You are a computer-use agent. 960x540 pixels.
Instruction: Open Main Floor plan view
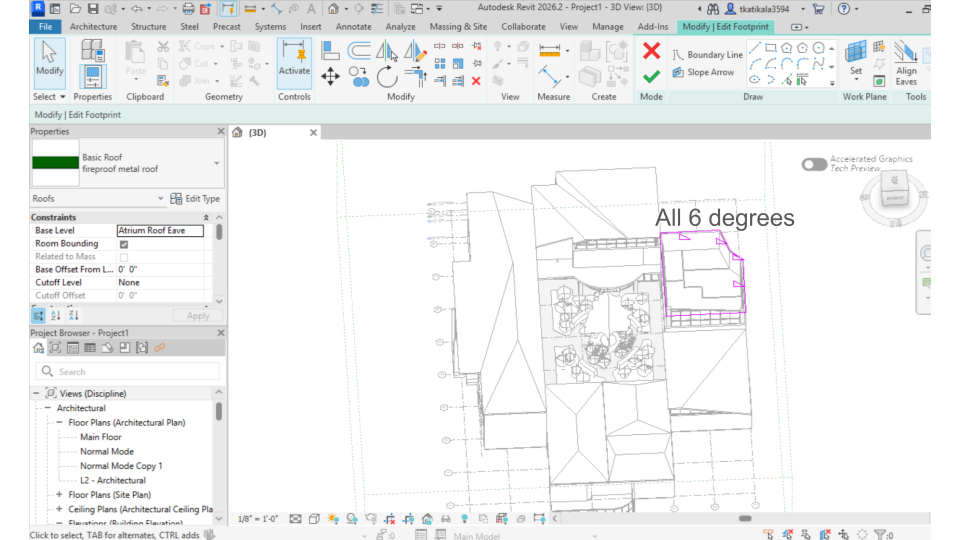coord(100,437)
